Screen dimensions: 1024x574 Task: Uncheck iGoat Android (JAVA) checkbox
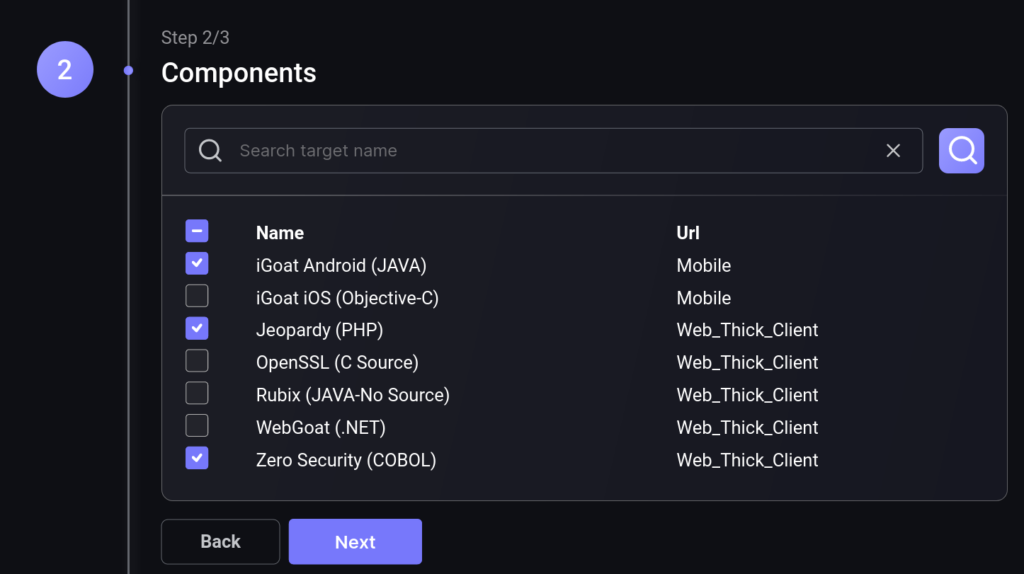197,264
